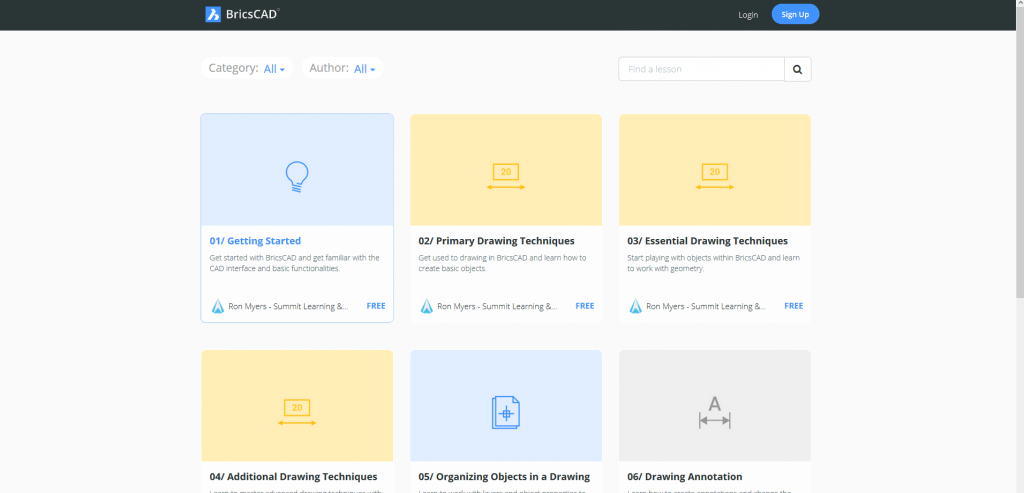The height and width of the screenshot is (493, 1024).
Task: Click Ron Myers author name on Primary Drawing card
Action: click(x=497, y=306)
